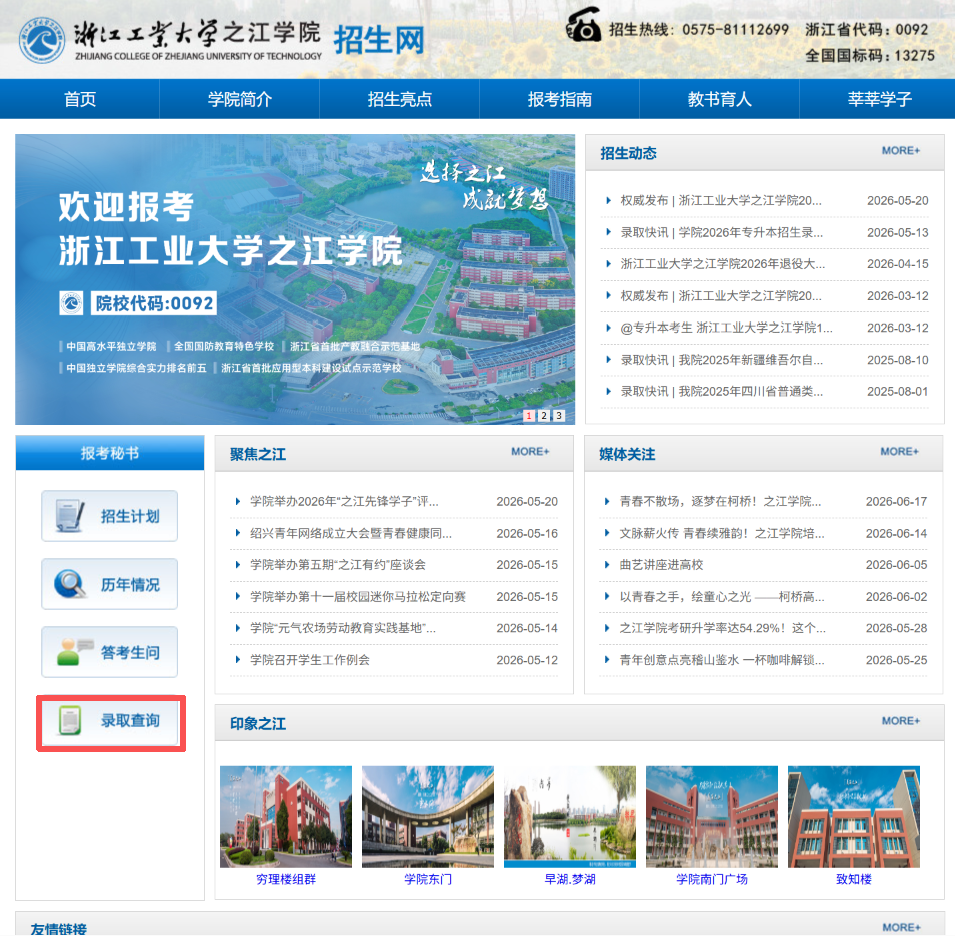Open article 文脉薪火传 青春续雅韵！
Screen dimensions: 955x937
click(722, 533)
